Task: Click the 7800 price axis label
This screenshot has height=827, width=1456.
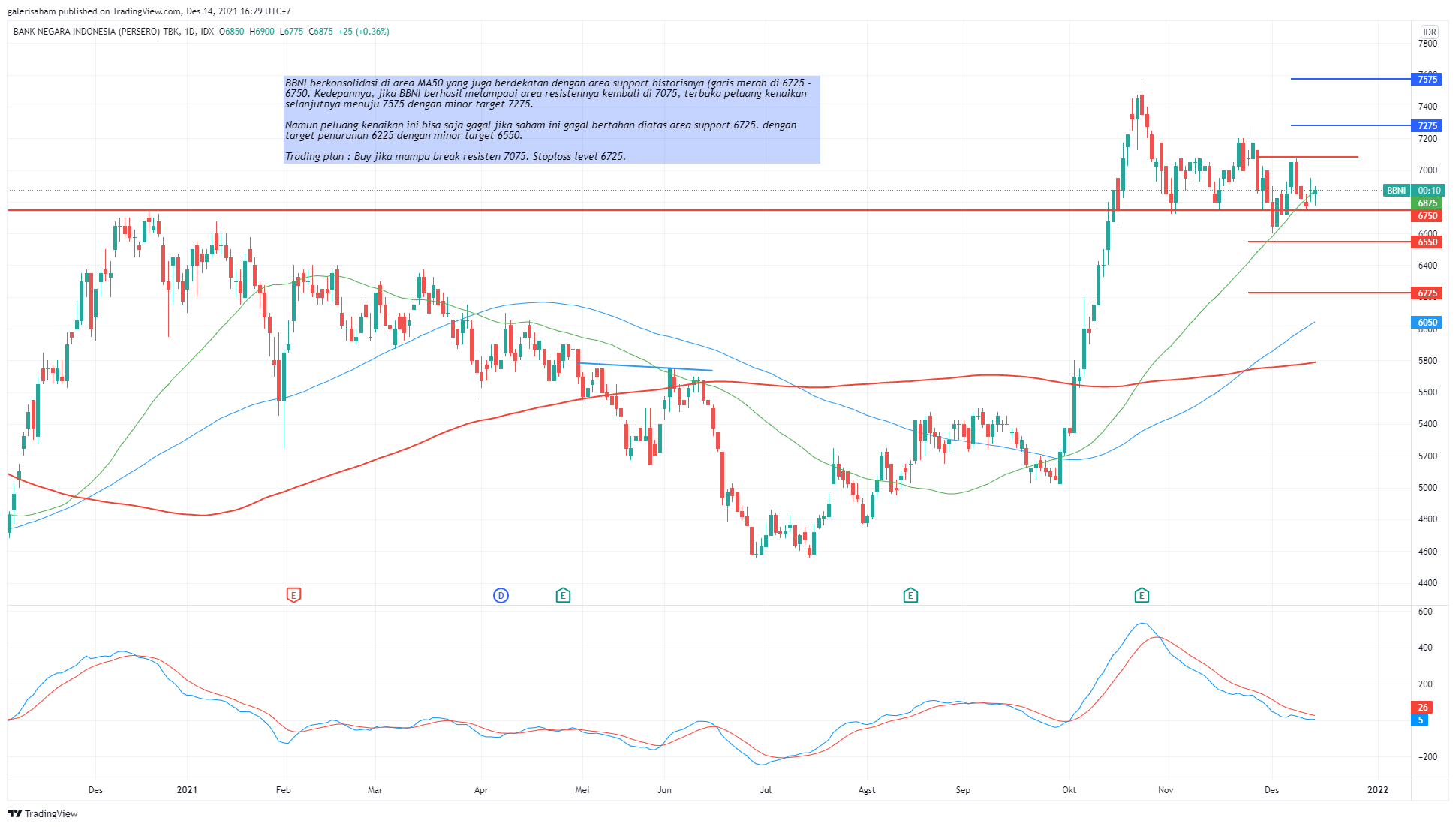Action: coord(1427,43)
